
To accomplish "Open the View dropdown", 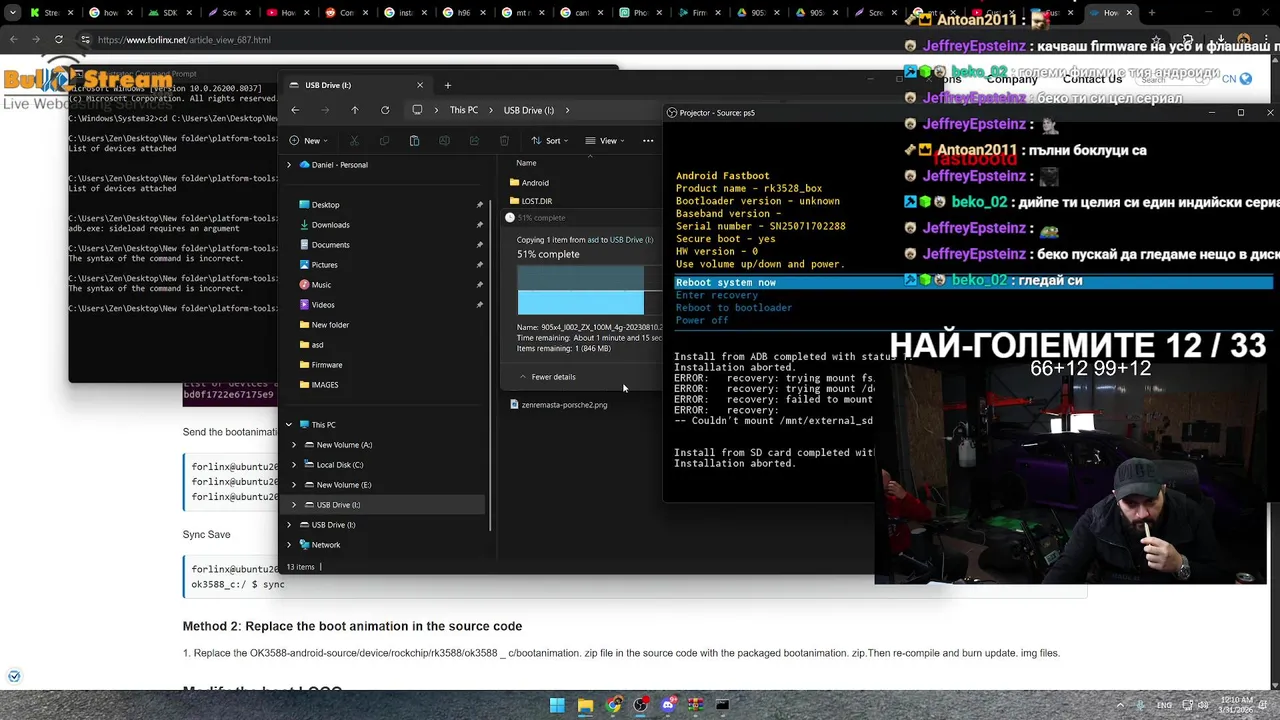I will click(604, 141).
